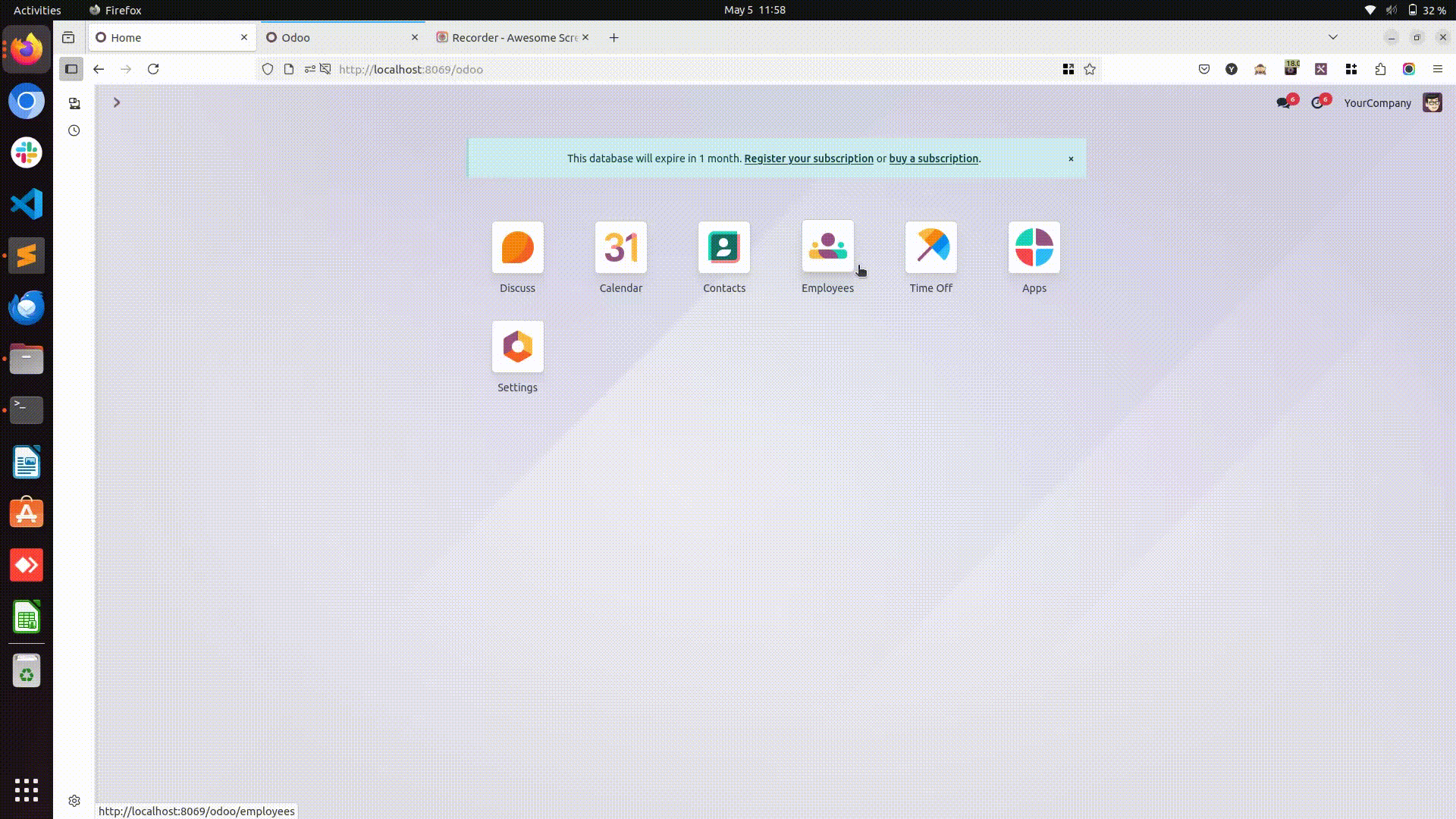Image resolution: width=1456 pixels, height=819 pixels.
Task: Open a new browser tab
Action: click(613, 37)
